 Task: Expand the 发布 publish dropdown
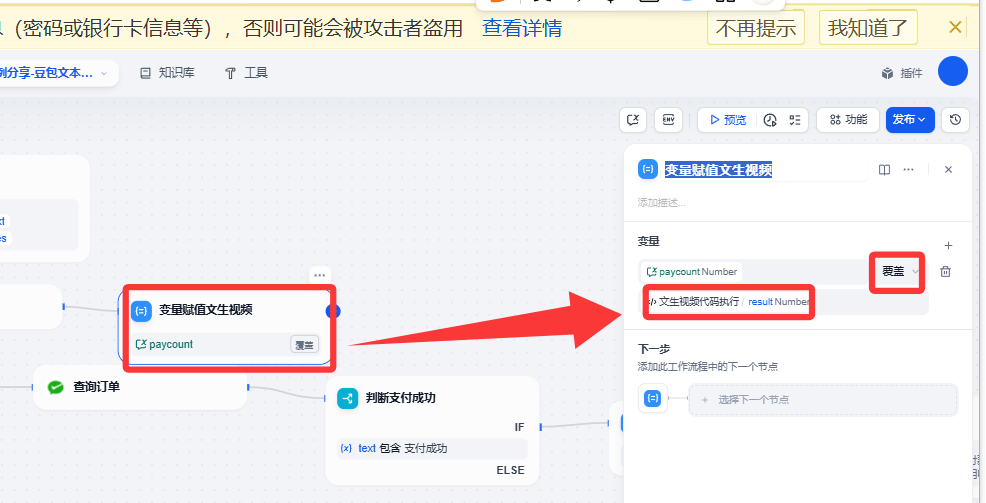point(910,119)
